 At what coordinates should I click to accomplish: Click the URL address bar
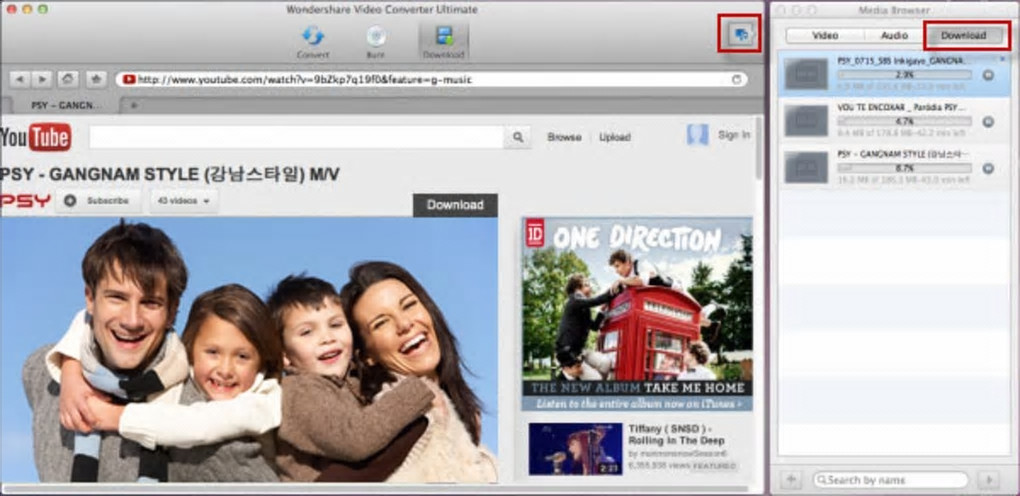point(432,79)
